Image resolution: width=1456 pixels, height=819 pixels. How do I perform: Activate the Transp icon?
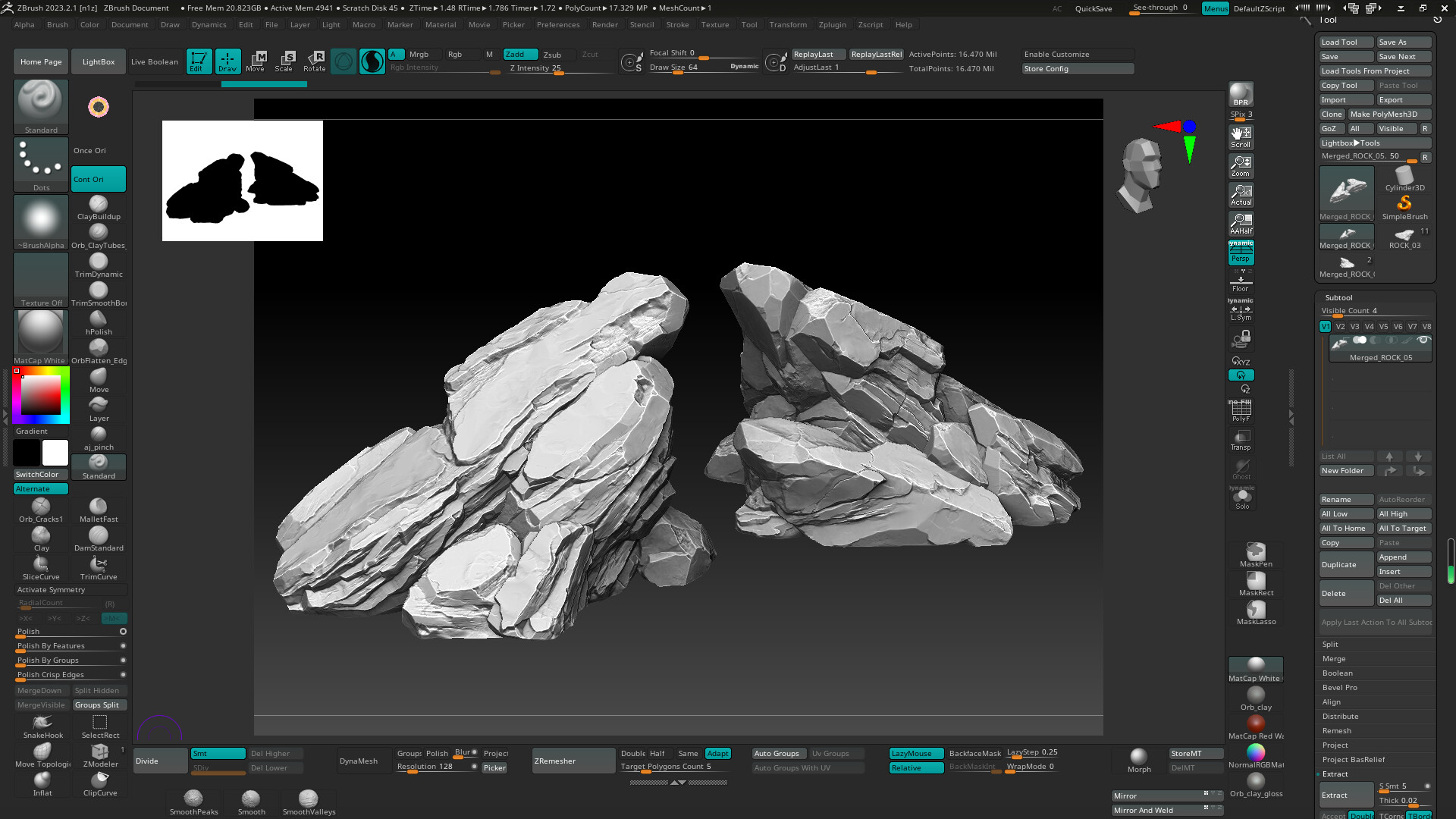(x=1241, y=440)
